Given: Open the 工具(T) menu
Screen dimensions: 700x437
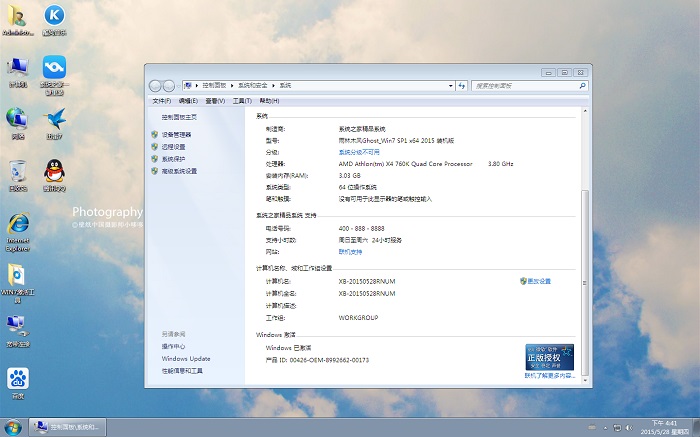Looking at the screenshot, I should pos(242,101).
